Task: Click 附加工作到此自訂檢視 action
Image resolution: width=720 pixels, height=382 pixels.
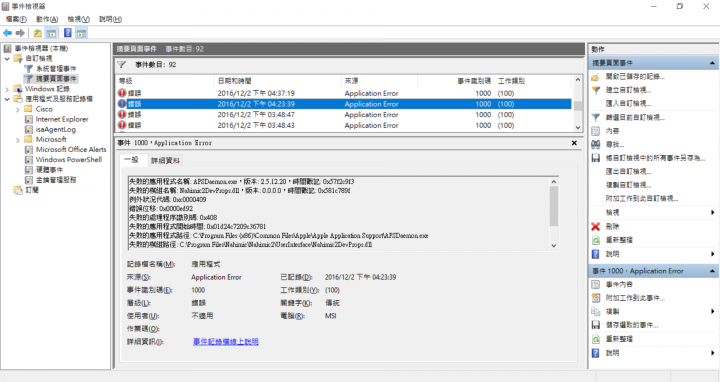Action: [641, 199]
